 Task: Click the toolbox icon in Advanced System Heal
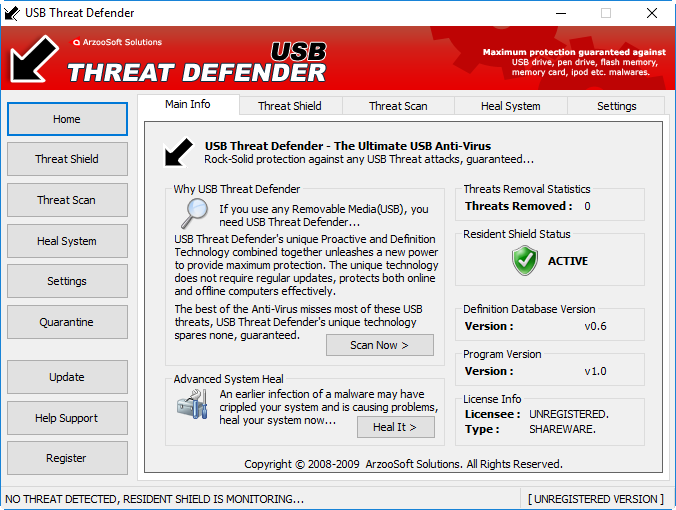(x=192, y=404)
